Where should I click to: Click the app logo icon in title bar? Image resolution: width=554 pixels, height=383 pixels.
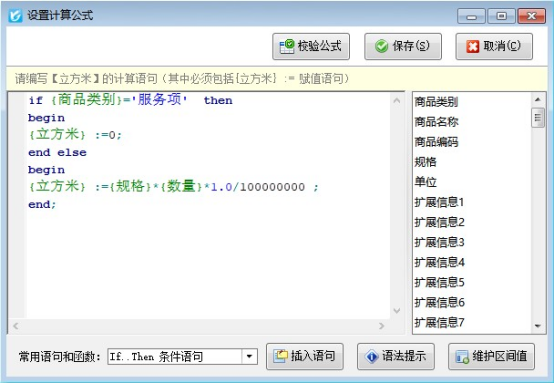click(16, 15)
